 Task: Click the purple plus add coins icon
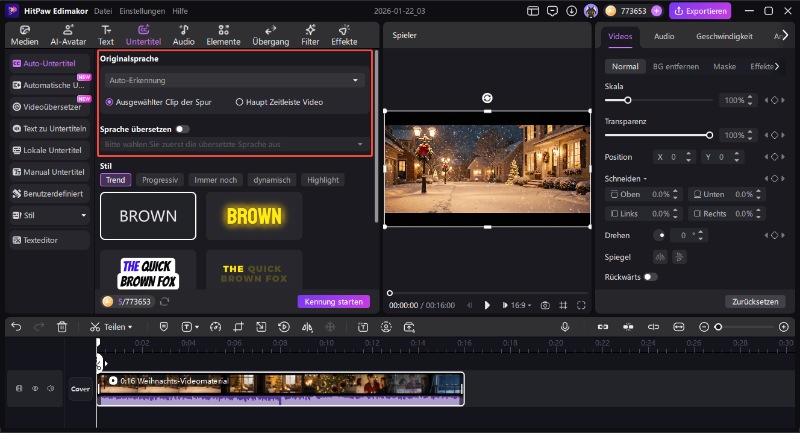point(657,11)
